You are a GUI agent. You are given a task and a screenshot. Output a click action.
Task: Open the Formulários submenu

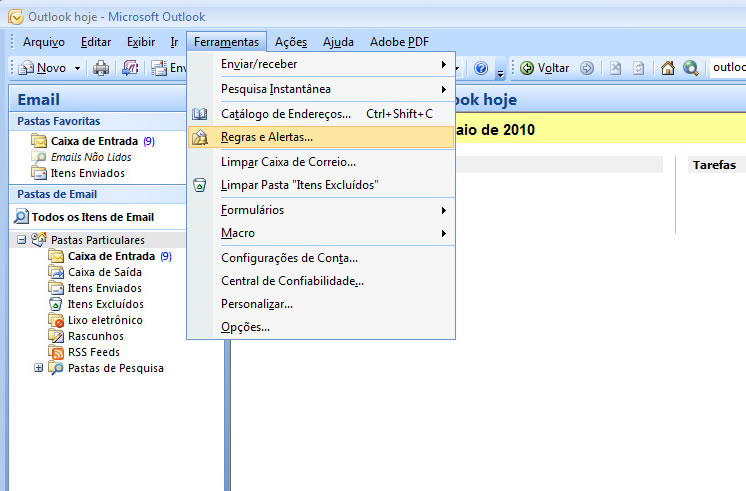[x=322, y=210]
